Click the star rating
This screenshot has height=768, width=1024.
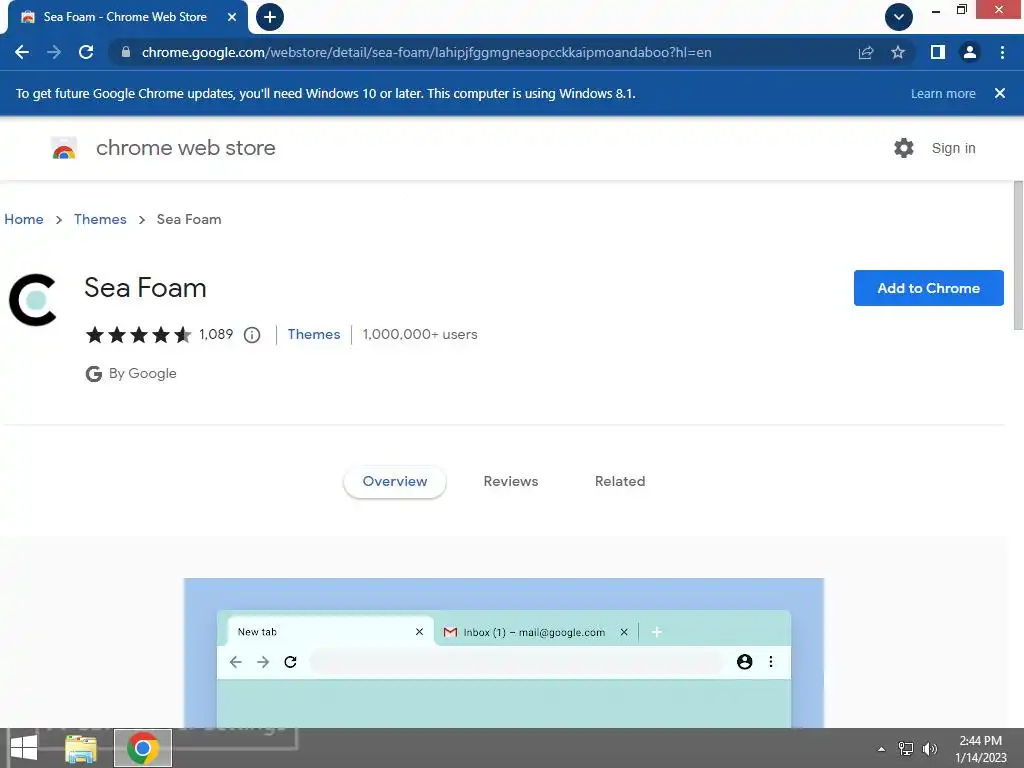[138, 335]
